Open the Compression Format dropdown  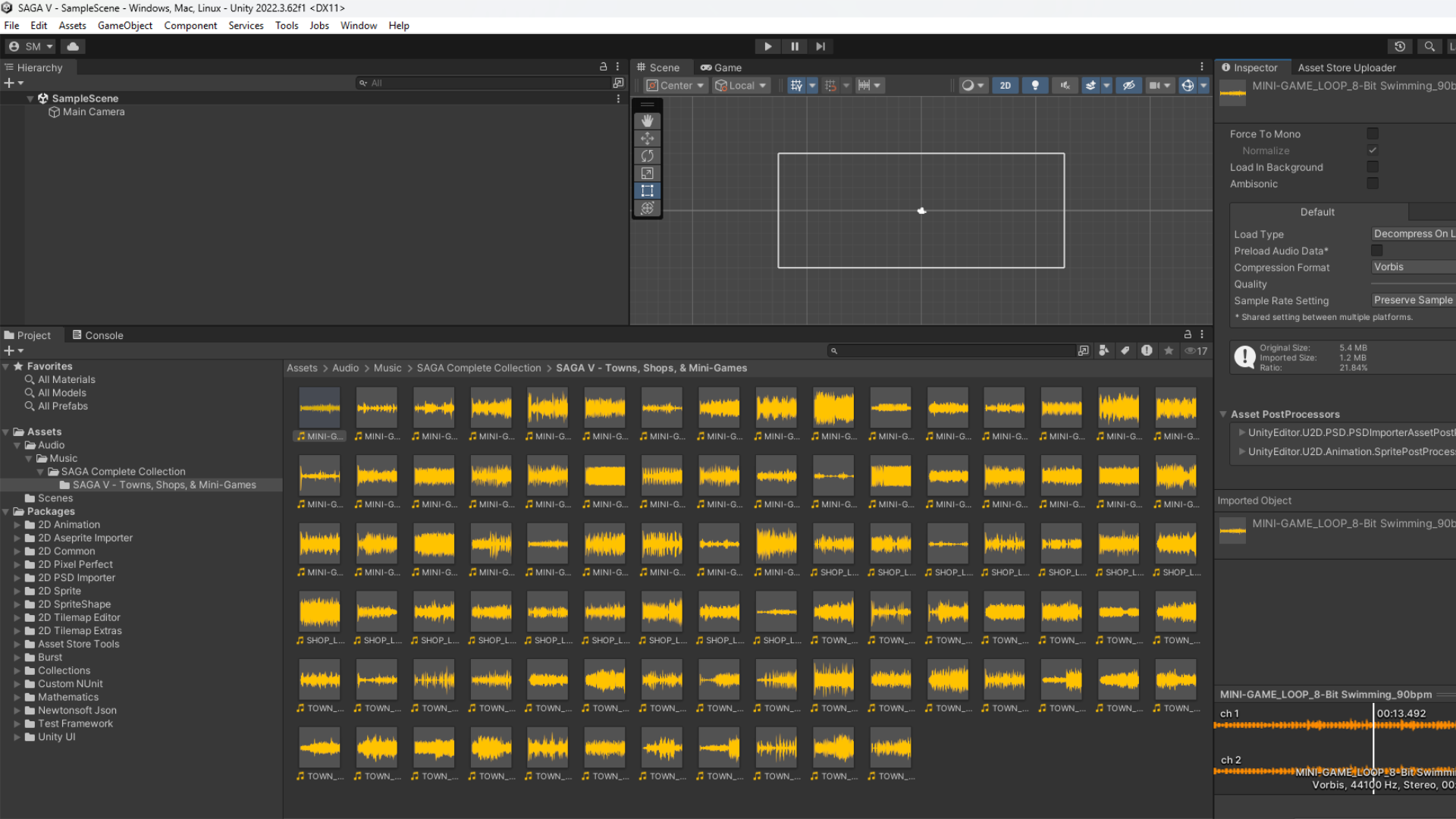point(1413,267)
